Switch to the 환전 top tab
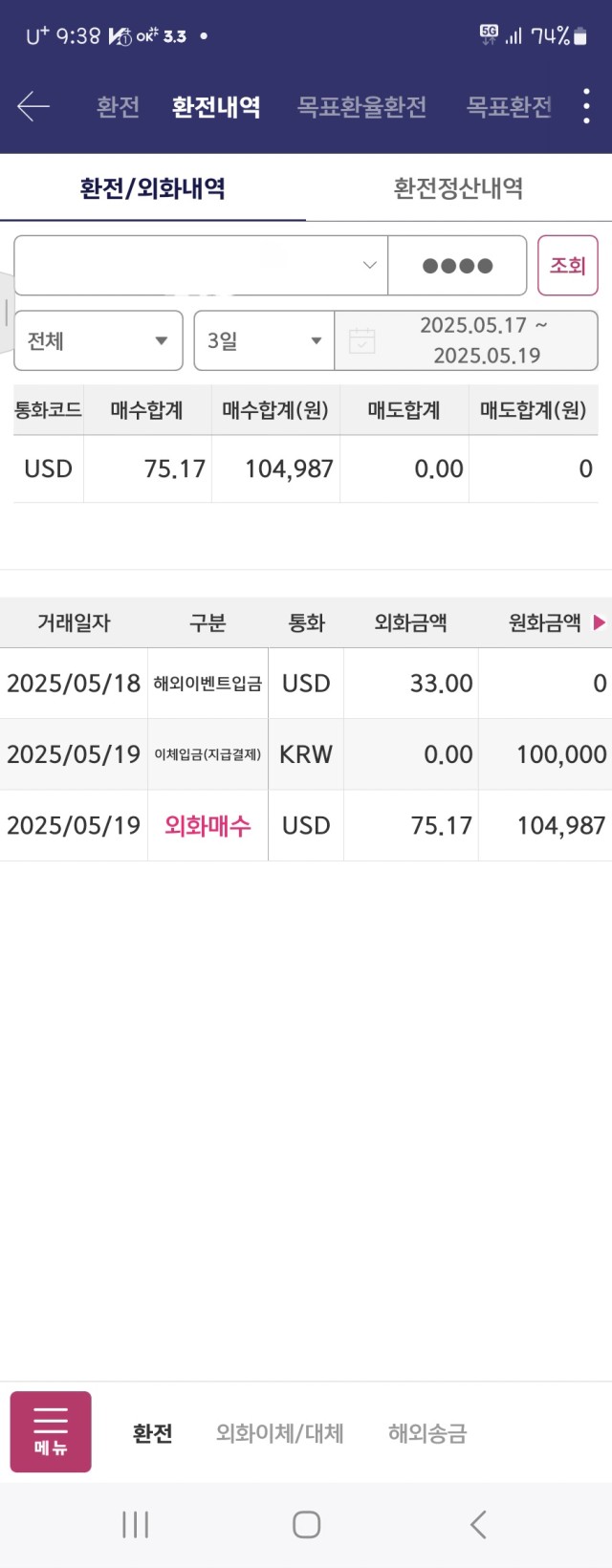The height and width of the screenshot is (1568, 612). click(x=119, y=106)
